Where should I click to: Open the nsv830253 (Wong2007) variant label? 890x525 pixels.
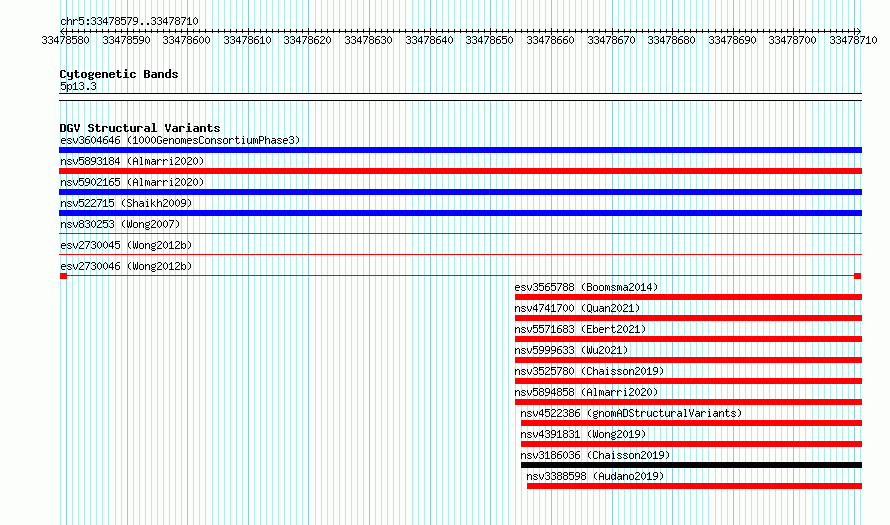coord(120,224)
